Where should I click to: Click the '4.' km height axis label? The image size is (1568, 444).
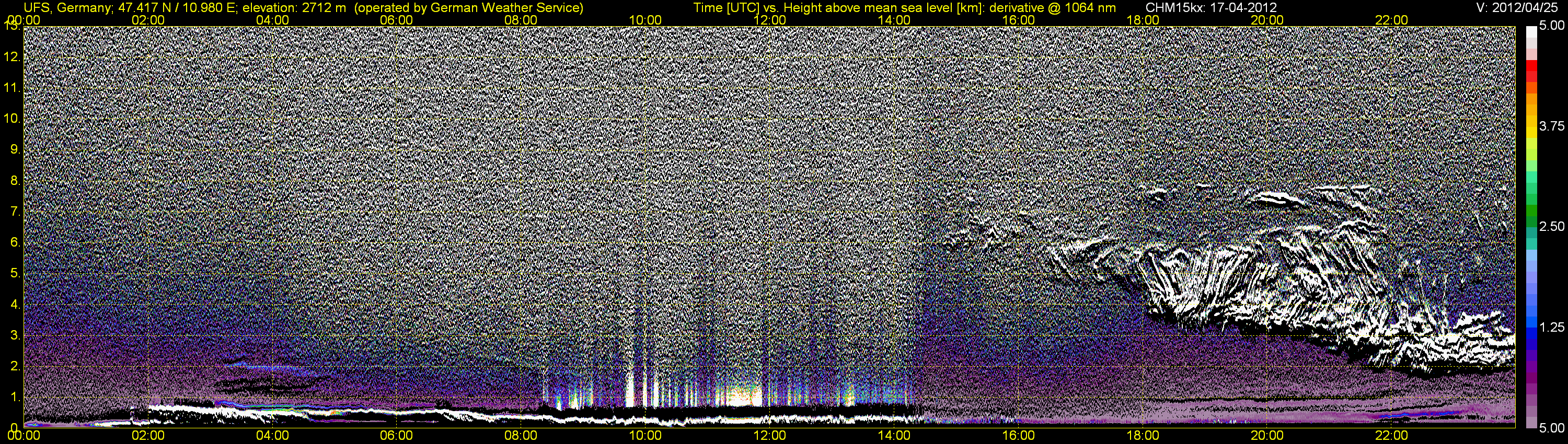tap(15, 304)
